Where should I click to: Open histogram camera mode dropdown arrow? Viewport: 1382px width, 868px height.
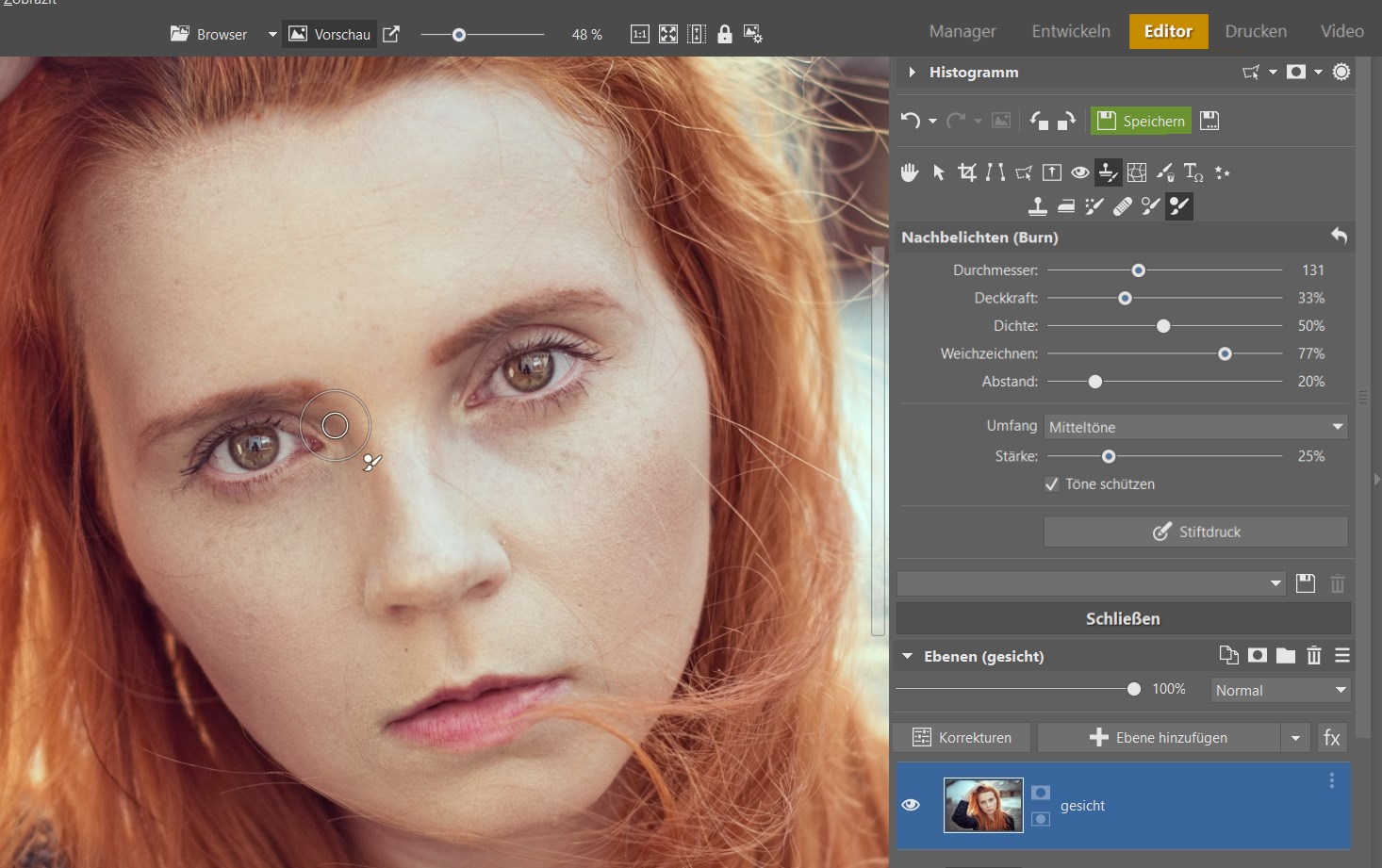coord(1318,73)
